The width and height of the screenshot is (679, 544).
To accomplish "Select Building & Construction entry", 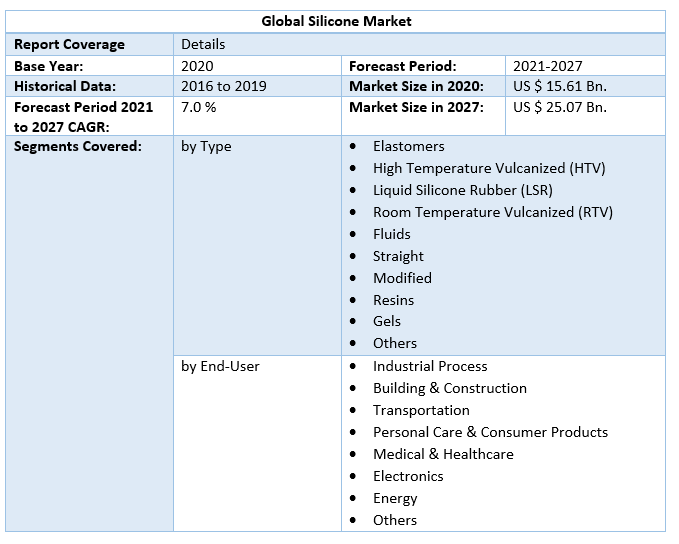I will pos(449,388).
